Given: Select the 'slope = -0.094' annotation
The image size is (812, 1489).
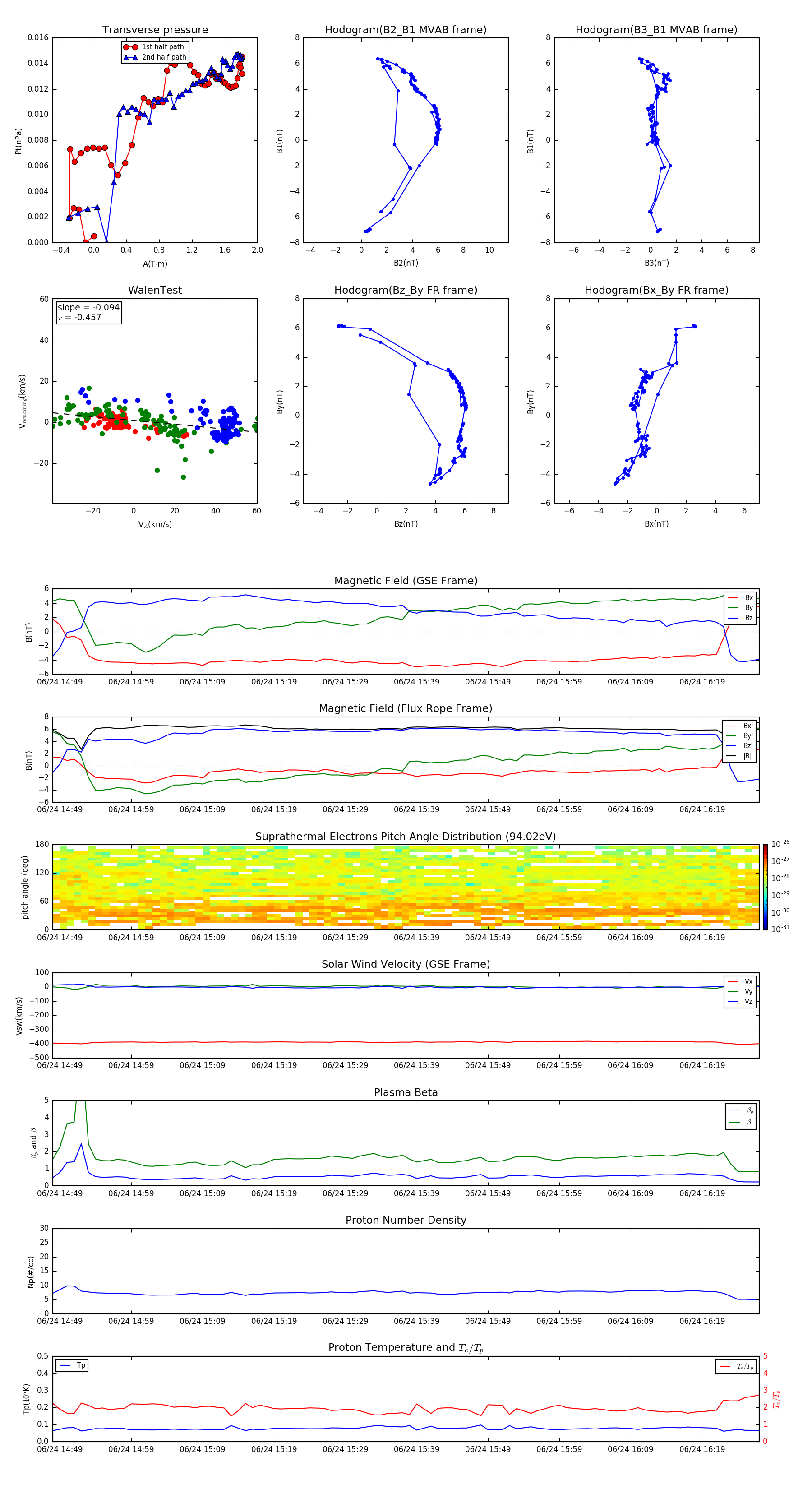Looking at the screenshot, I should (x=88, y=308).
